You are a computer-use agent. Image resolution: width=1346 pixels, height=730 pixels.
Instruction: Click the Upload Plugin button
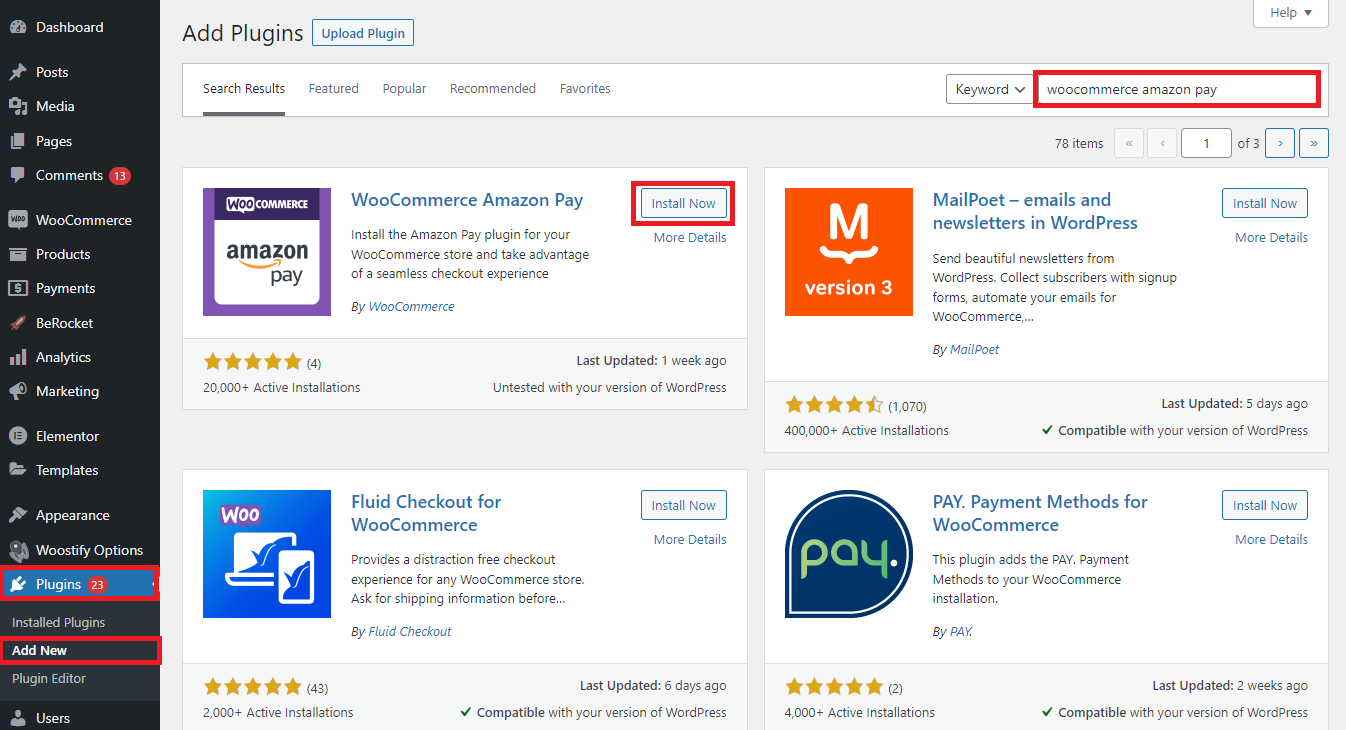coord(363,33)
